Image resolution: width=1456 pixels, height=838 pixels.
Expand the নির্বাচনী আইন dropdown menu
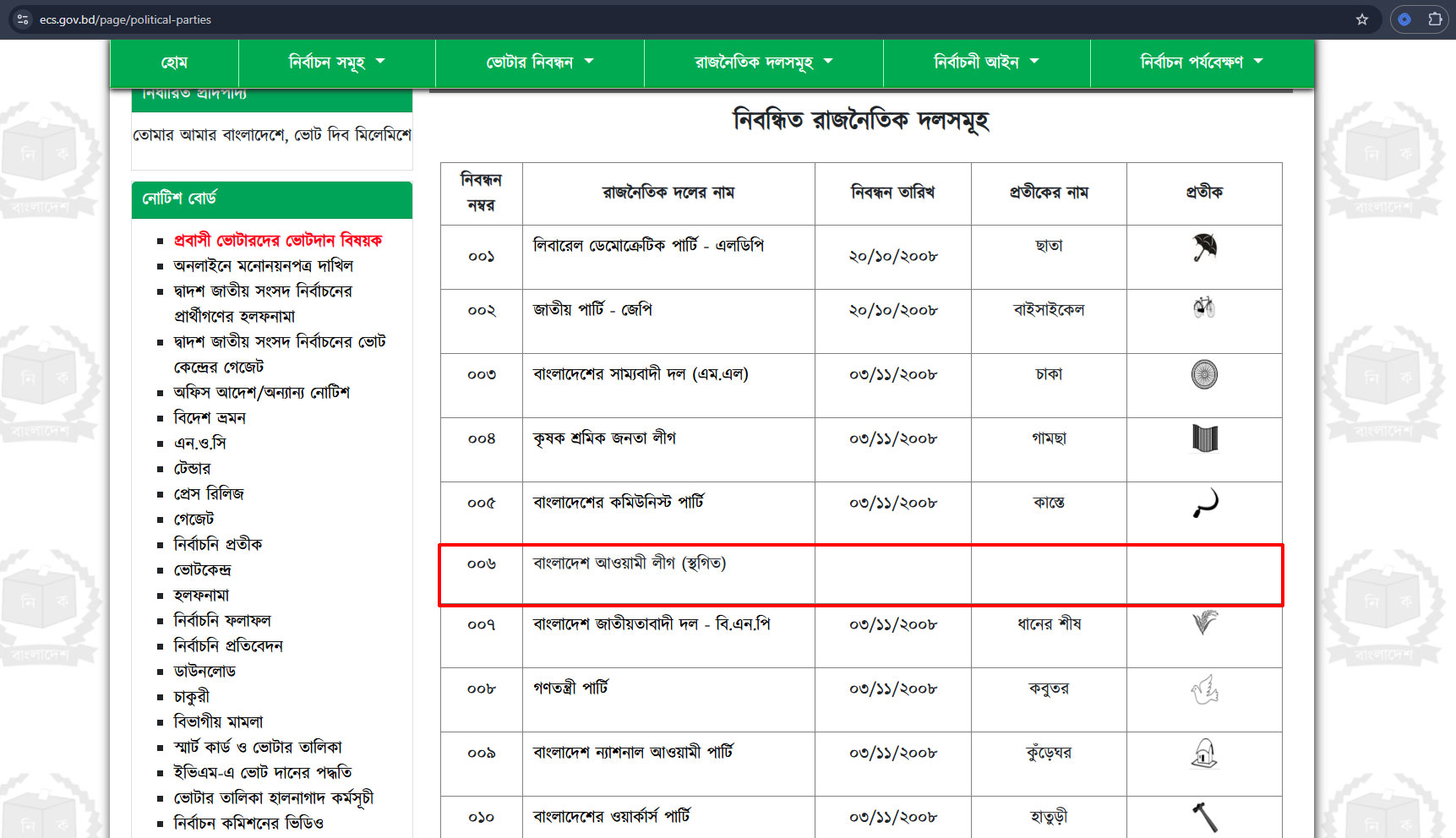click(986, 62)
